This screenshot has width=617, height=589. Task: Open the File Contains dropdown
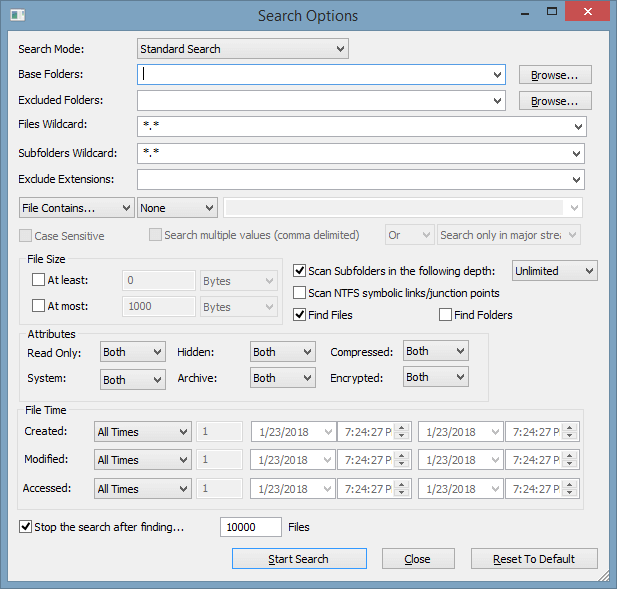pos(77,208)
